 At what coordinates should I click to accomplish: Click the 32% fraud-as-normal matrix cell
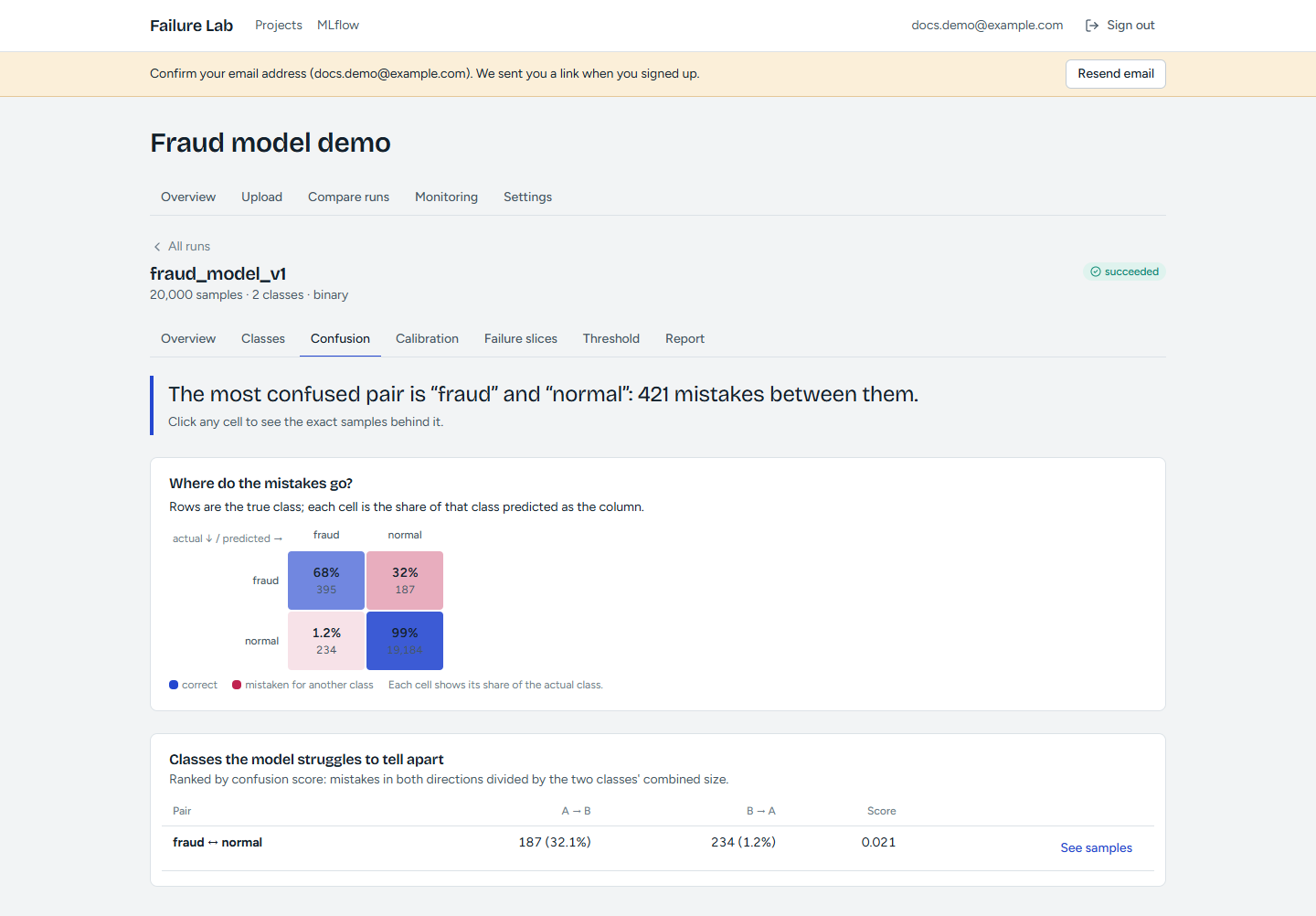click(x=405, y=580)
